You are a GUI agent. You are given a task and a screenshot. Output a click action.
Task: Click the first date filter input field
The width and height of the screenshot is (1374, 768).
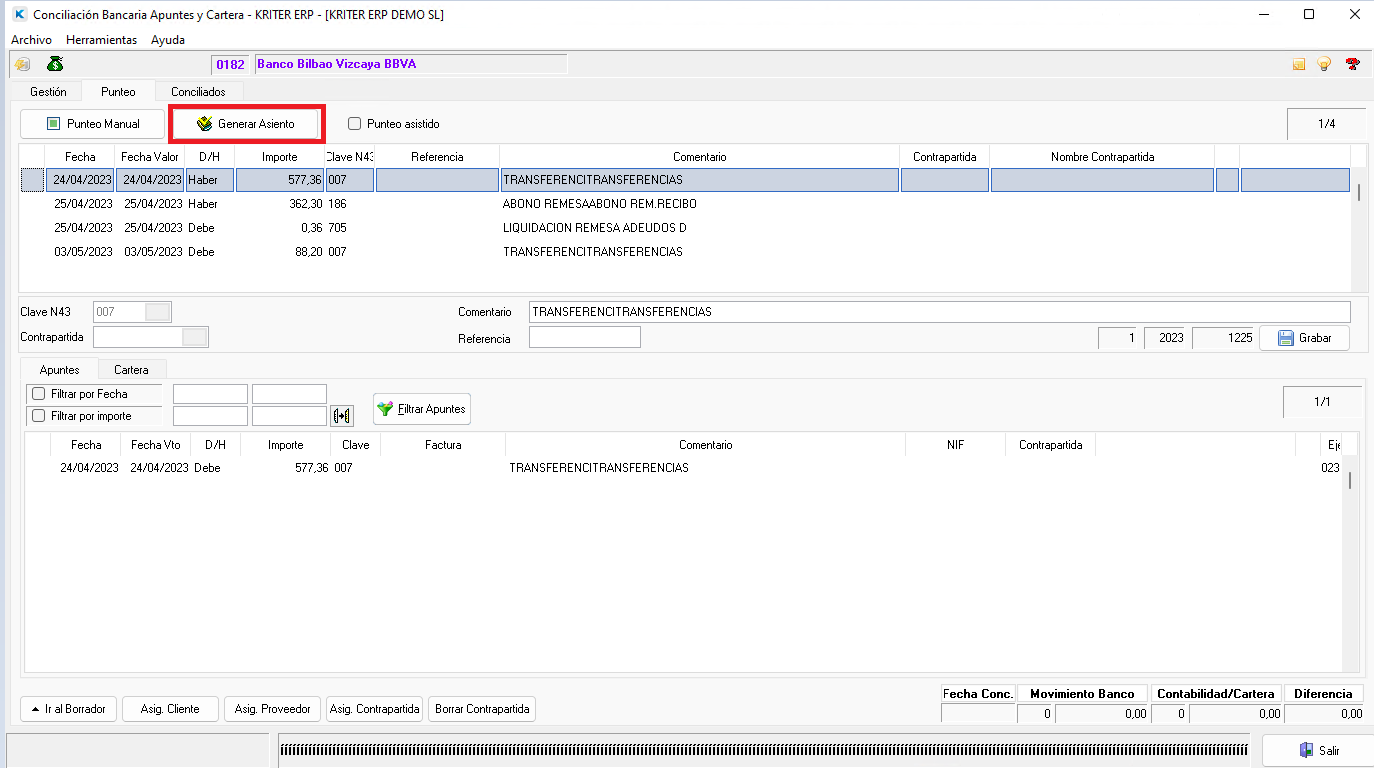[x=210, y=394]
